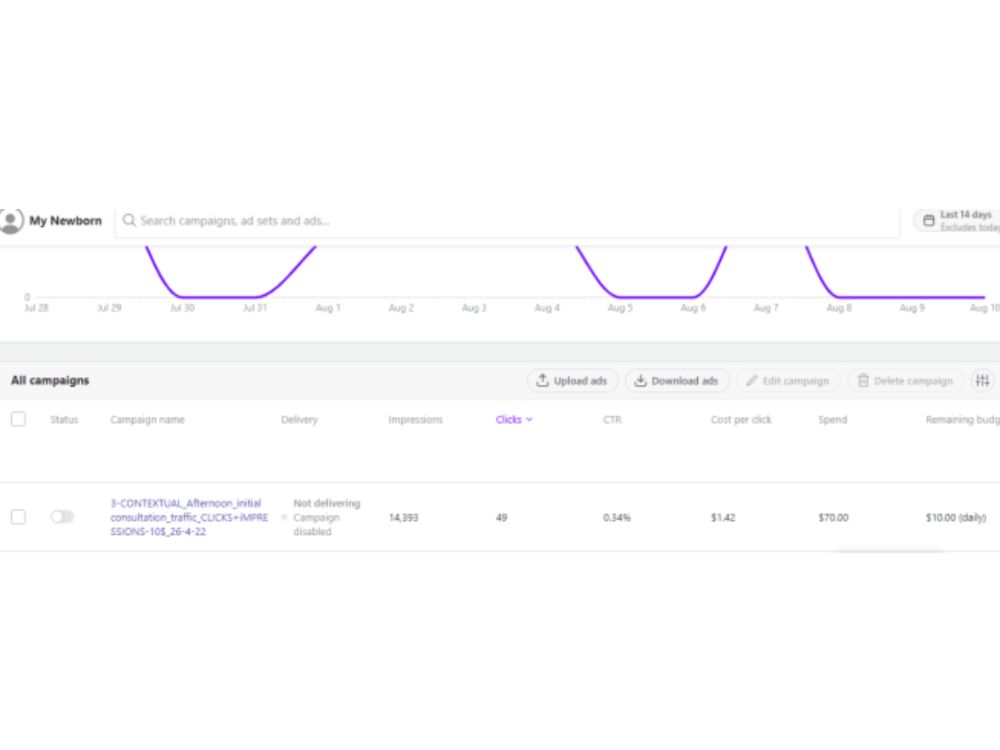Click the Spend column header

tap(833, 420)
